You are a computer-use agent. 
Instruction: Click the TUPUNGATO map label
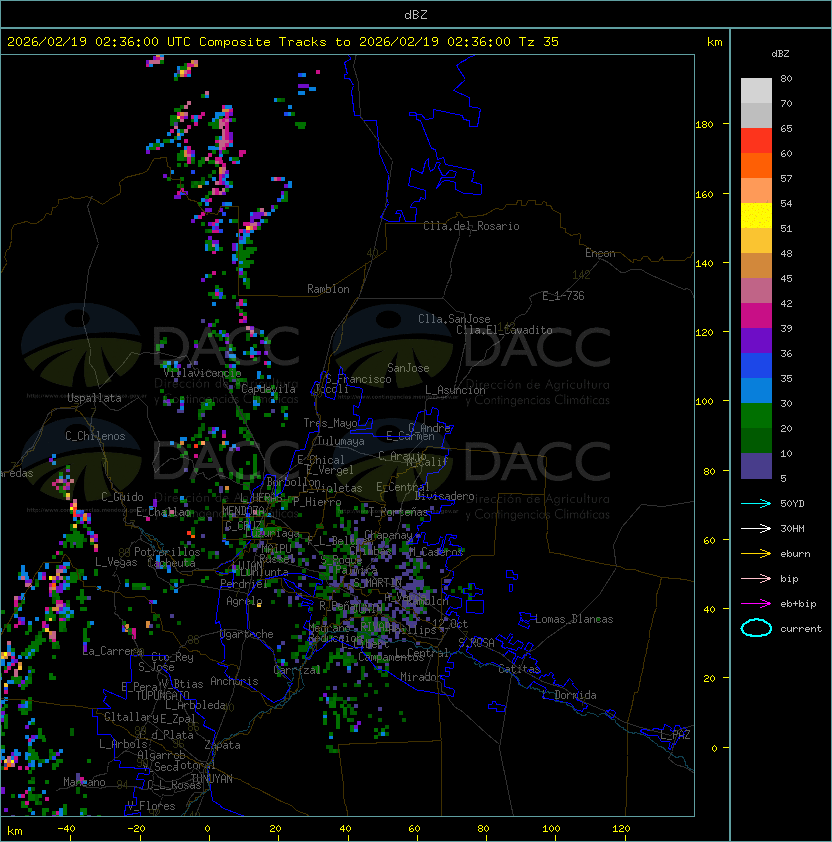[x=162, y=695]
